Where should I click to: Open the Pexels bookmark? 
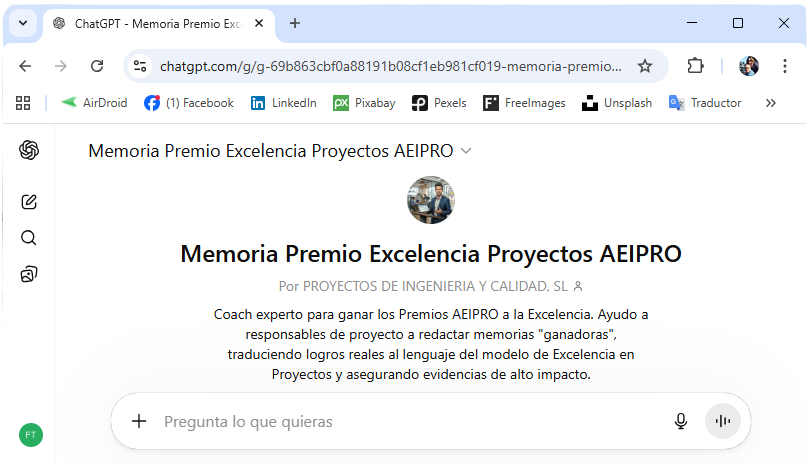tap(439, 103)
